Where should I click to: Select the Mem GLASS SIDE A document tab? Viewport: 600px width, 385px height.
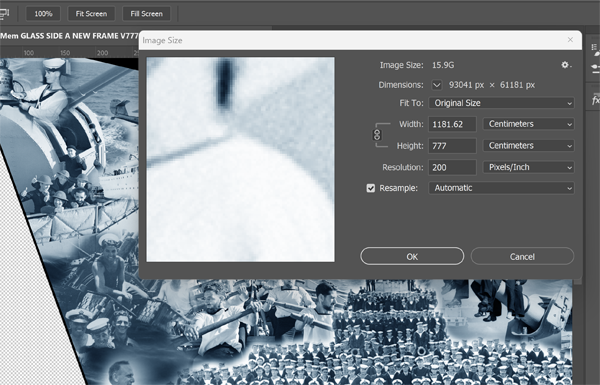[x=69, y=36]
